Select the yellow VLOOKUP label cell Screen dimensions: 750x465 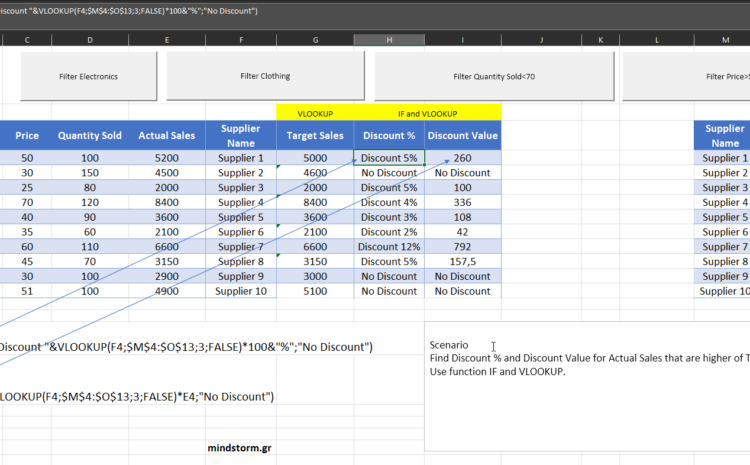(315, 113)
